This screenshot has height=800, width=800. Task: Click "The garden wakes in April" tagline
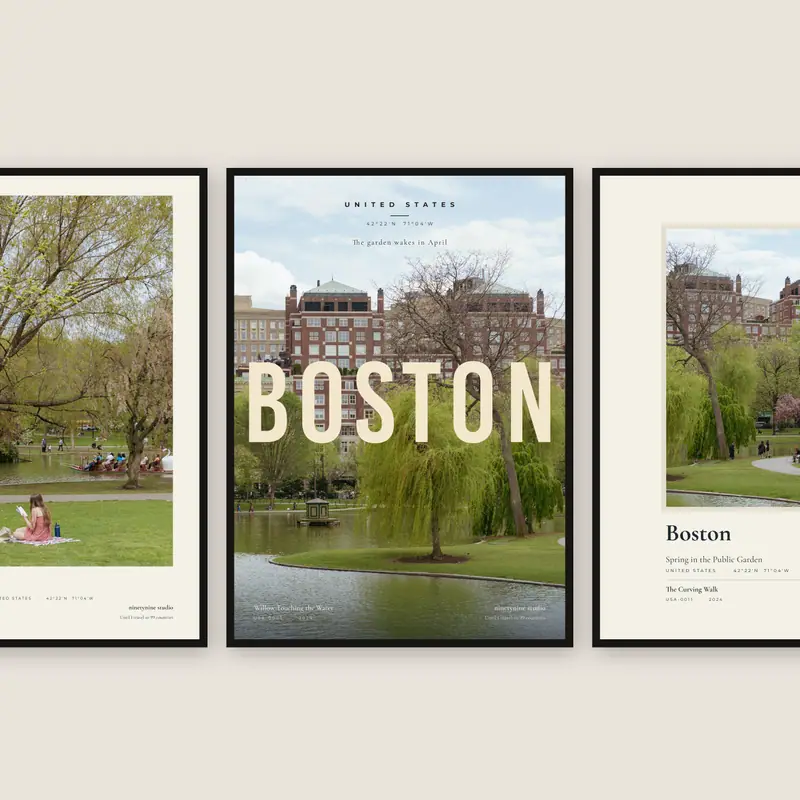[400, 242]
